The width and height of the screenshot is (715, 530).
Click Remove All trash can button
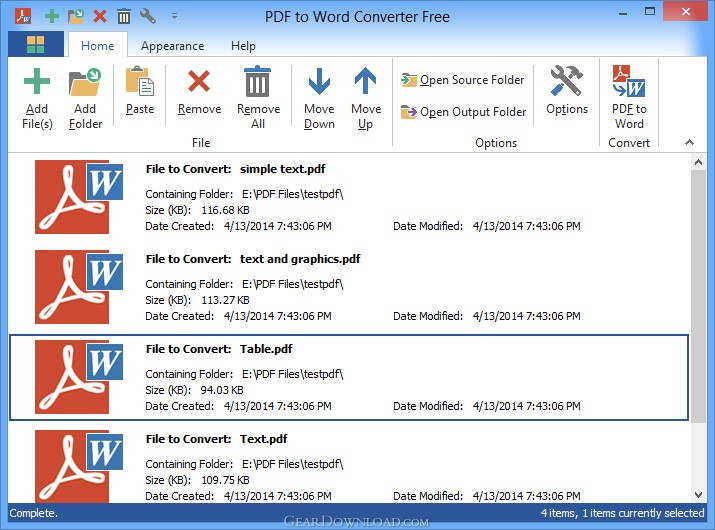tap(258, 99)
